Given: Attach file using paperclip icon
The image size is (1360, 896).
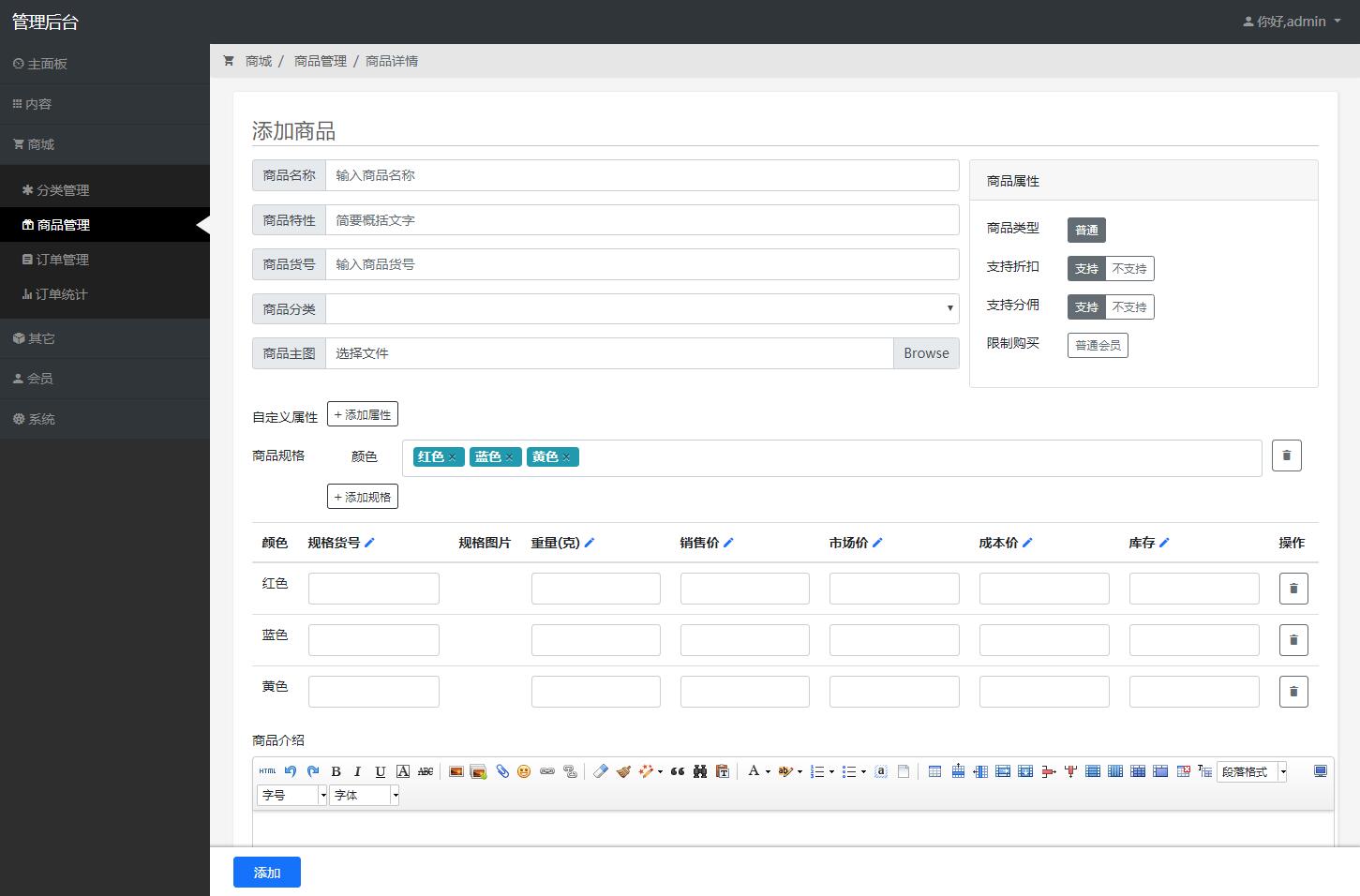Looking at the screenshot, I should [x=502, y=771].
